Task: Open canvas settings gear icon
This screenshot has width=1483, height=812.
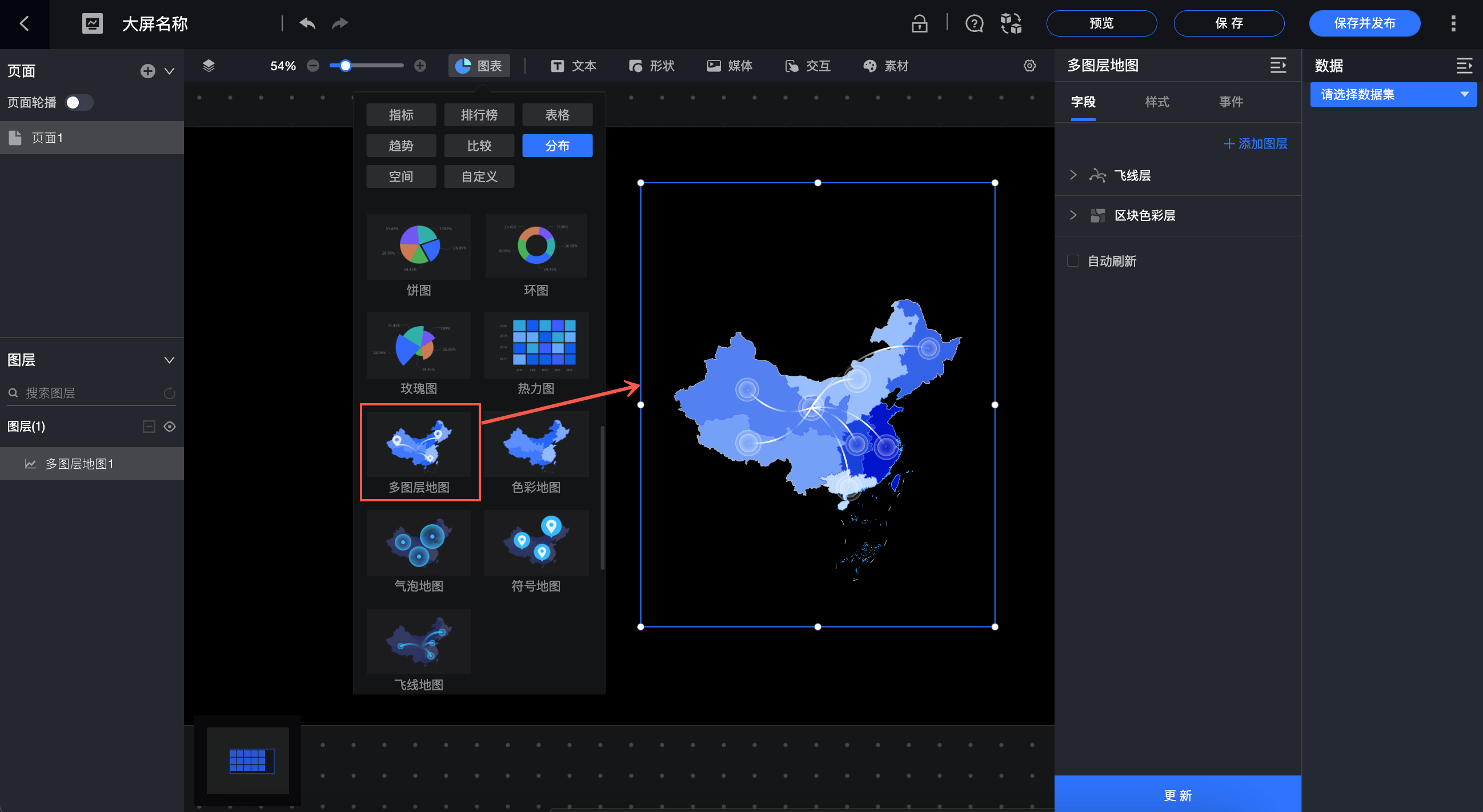Action: pyautogui.click(x=1029, y=66)
